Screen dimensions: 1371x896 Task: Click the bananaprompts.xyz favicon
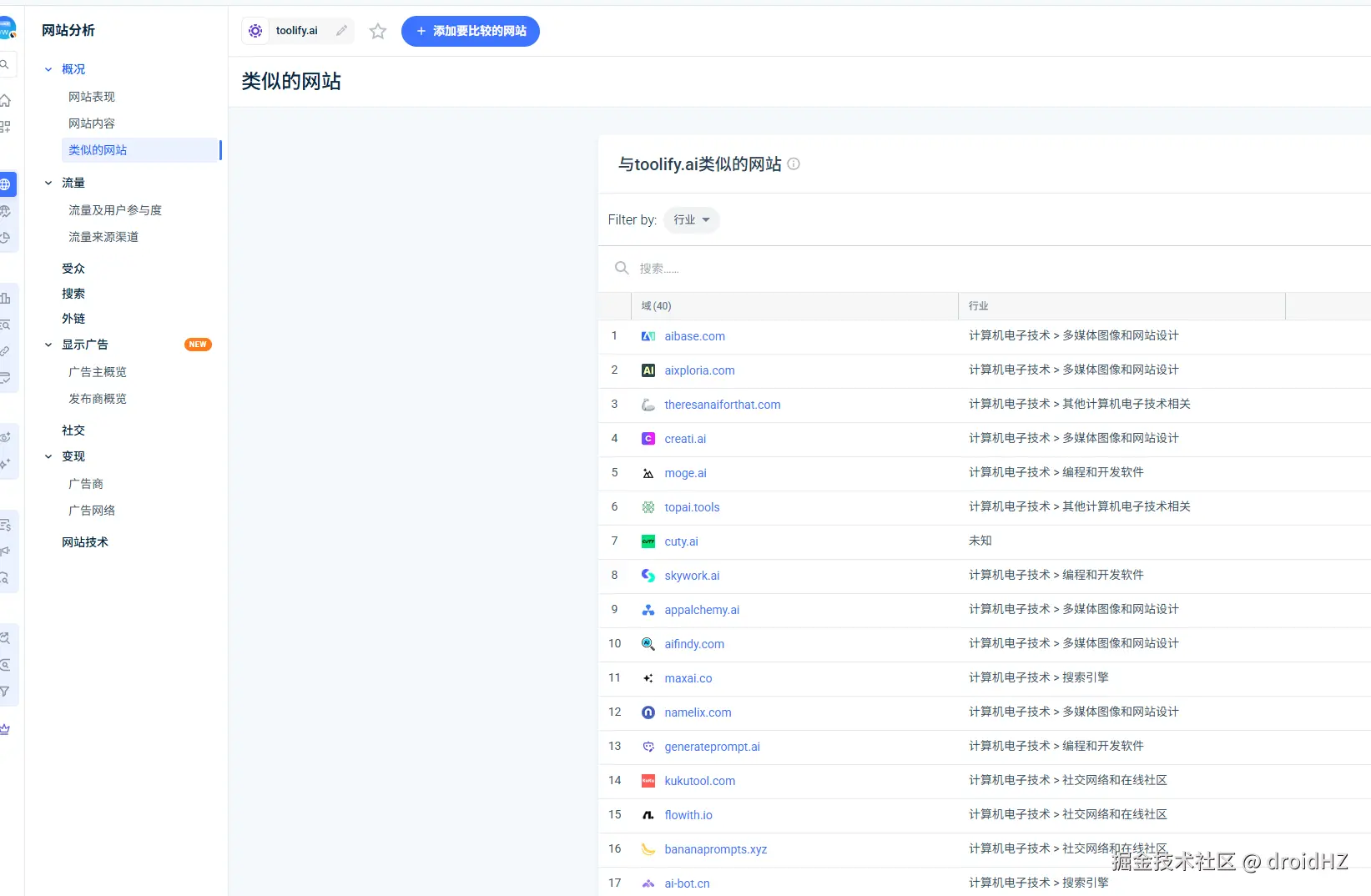pos(648,849)
